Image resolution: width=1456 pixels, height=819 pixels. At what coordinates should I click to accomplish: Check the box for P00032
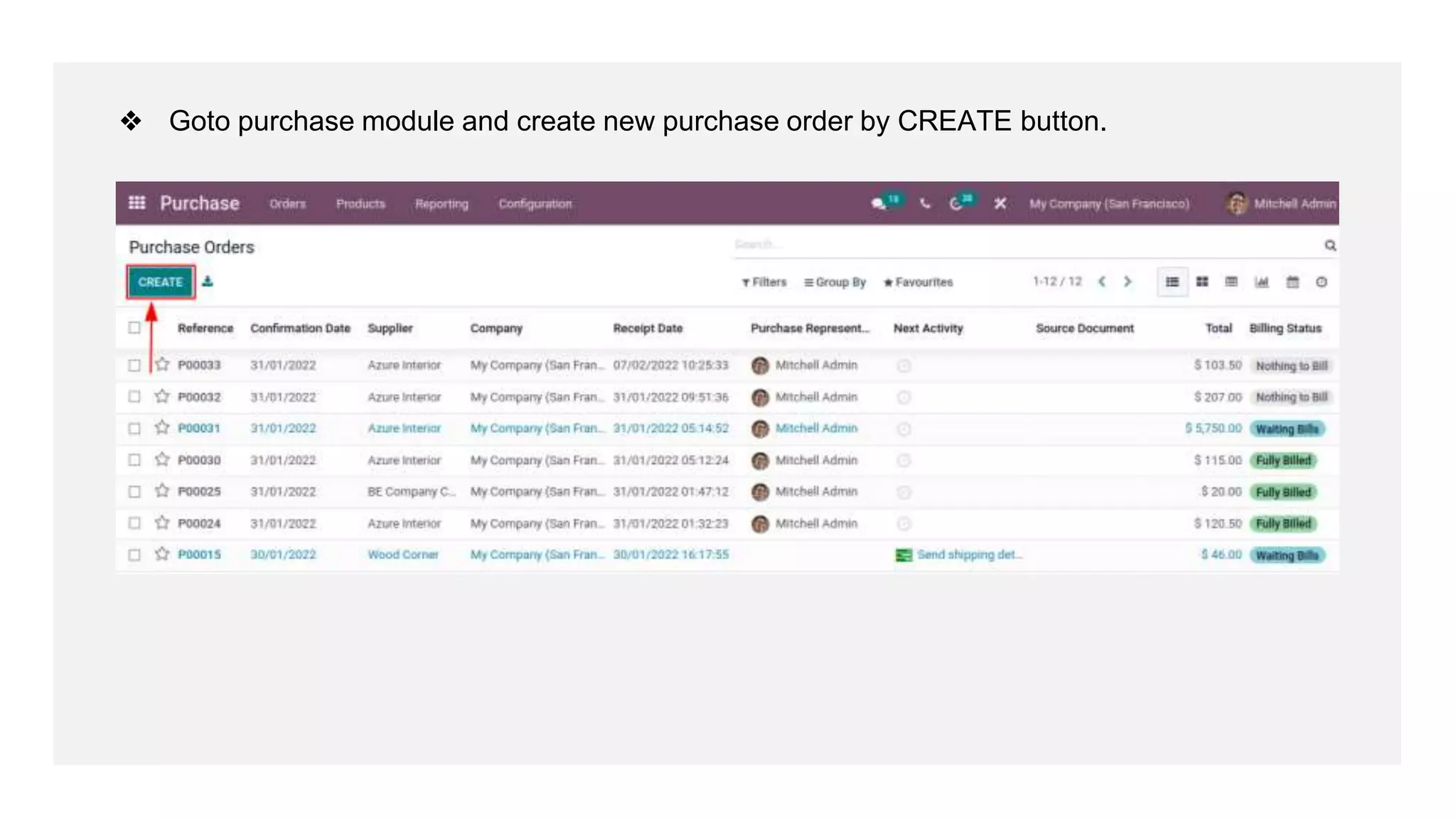tap(134, 397)
